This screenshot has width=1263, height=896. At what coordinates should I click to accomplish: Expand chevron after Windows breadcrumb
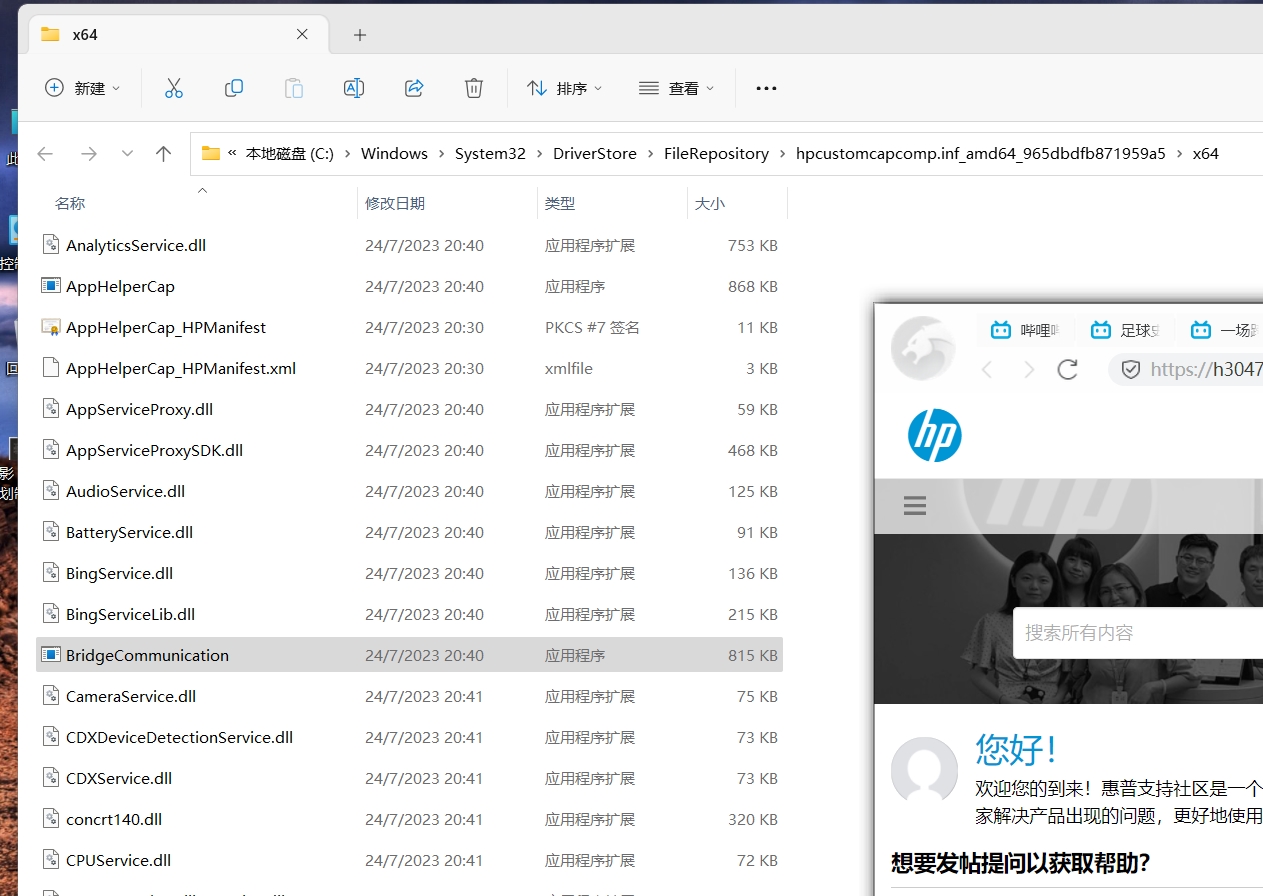[441, 153]
